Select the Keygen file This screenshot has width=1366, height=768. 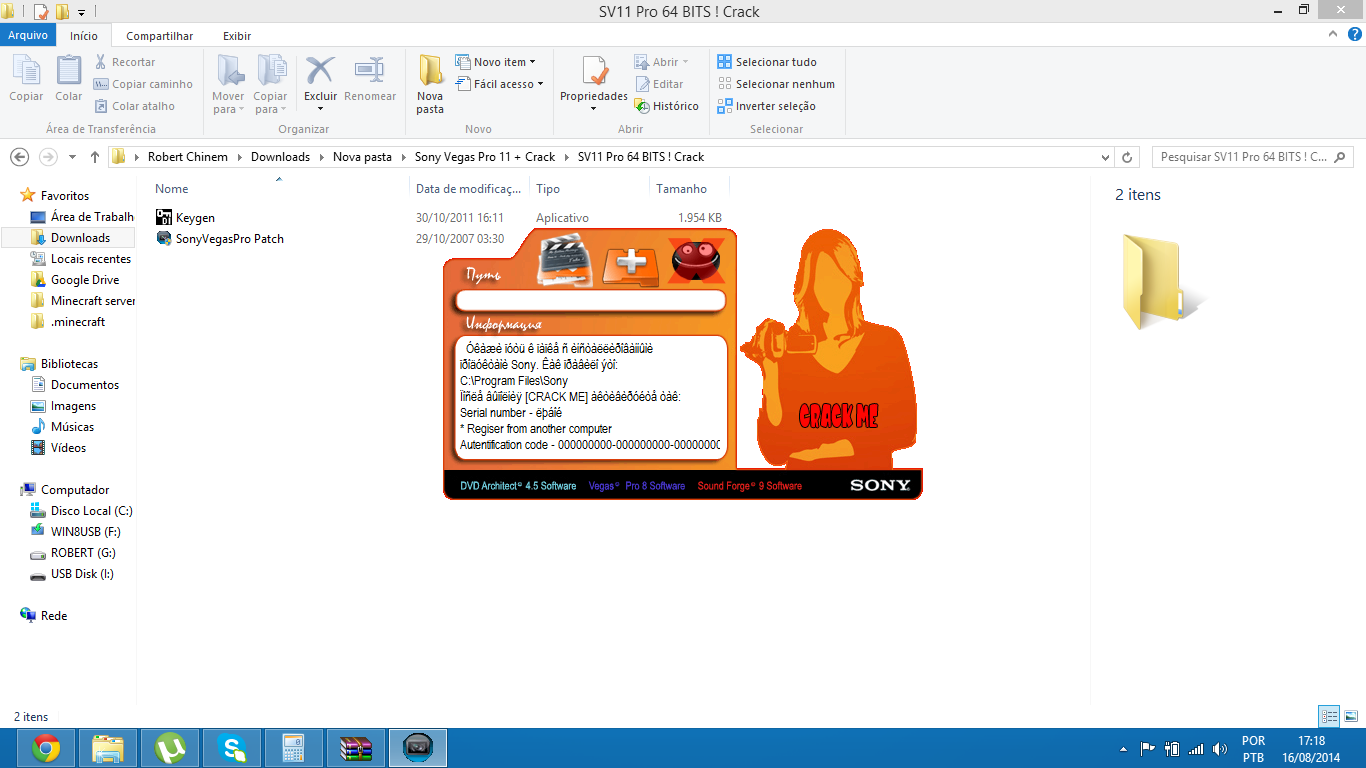pyautogui.click(x=185, y=217)
